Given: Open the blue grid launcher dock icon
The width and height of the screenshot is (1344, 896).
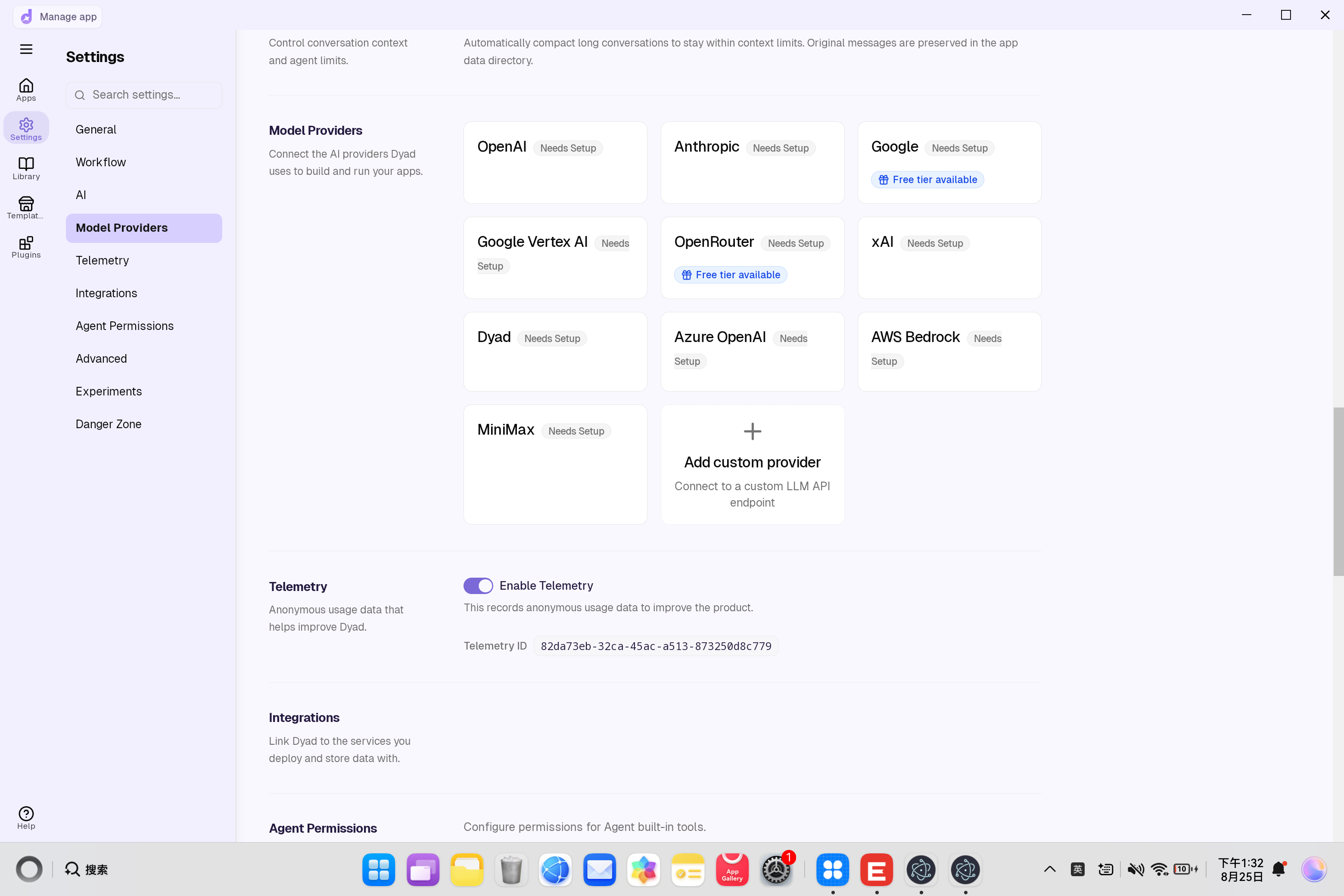Looking at the screenshot, I should tap(379, 870).
